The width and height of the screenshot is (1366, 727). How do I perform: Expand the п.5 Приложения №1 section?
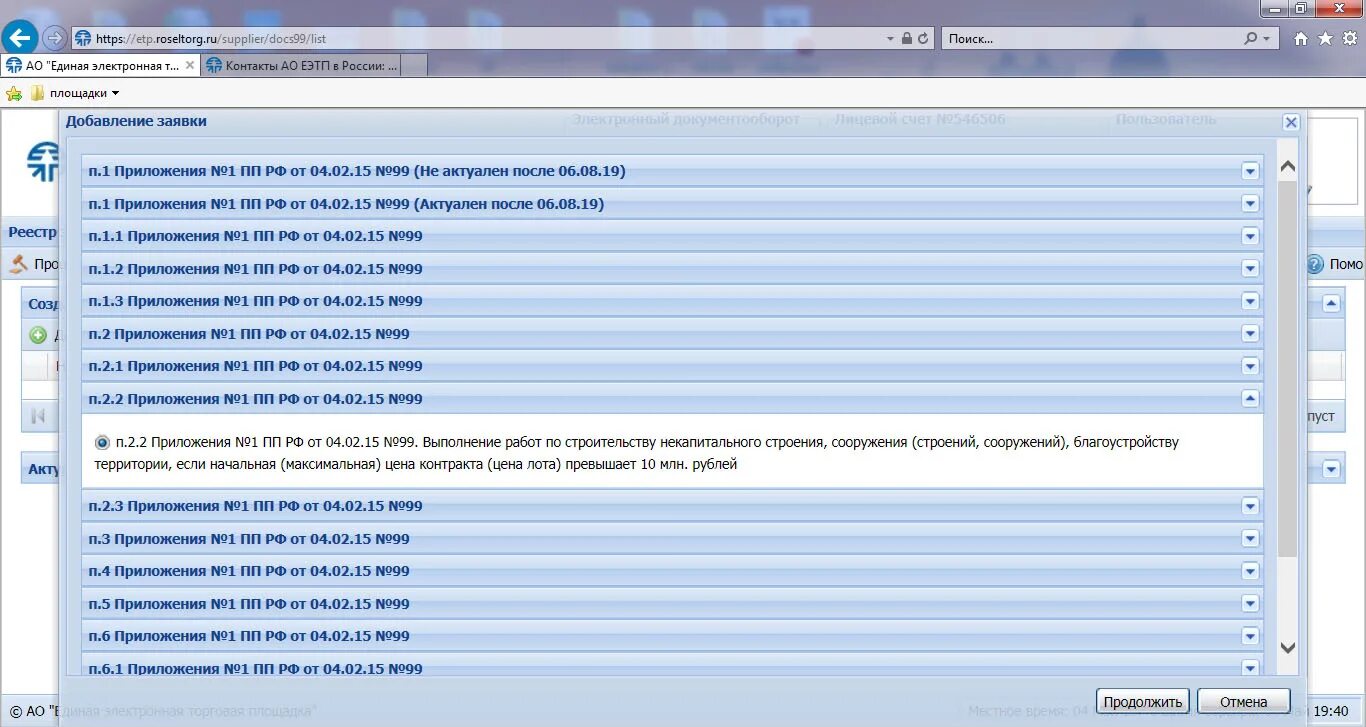tap(1249, 604)
